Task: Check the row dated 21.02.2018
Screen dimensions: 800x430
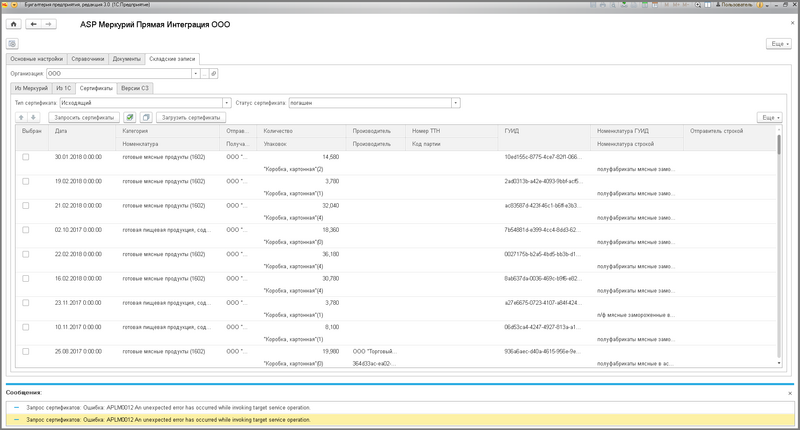Action: (26, 206)
